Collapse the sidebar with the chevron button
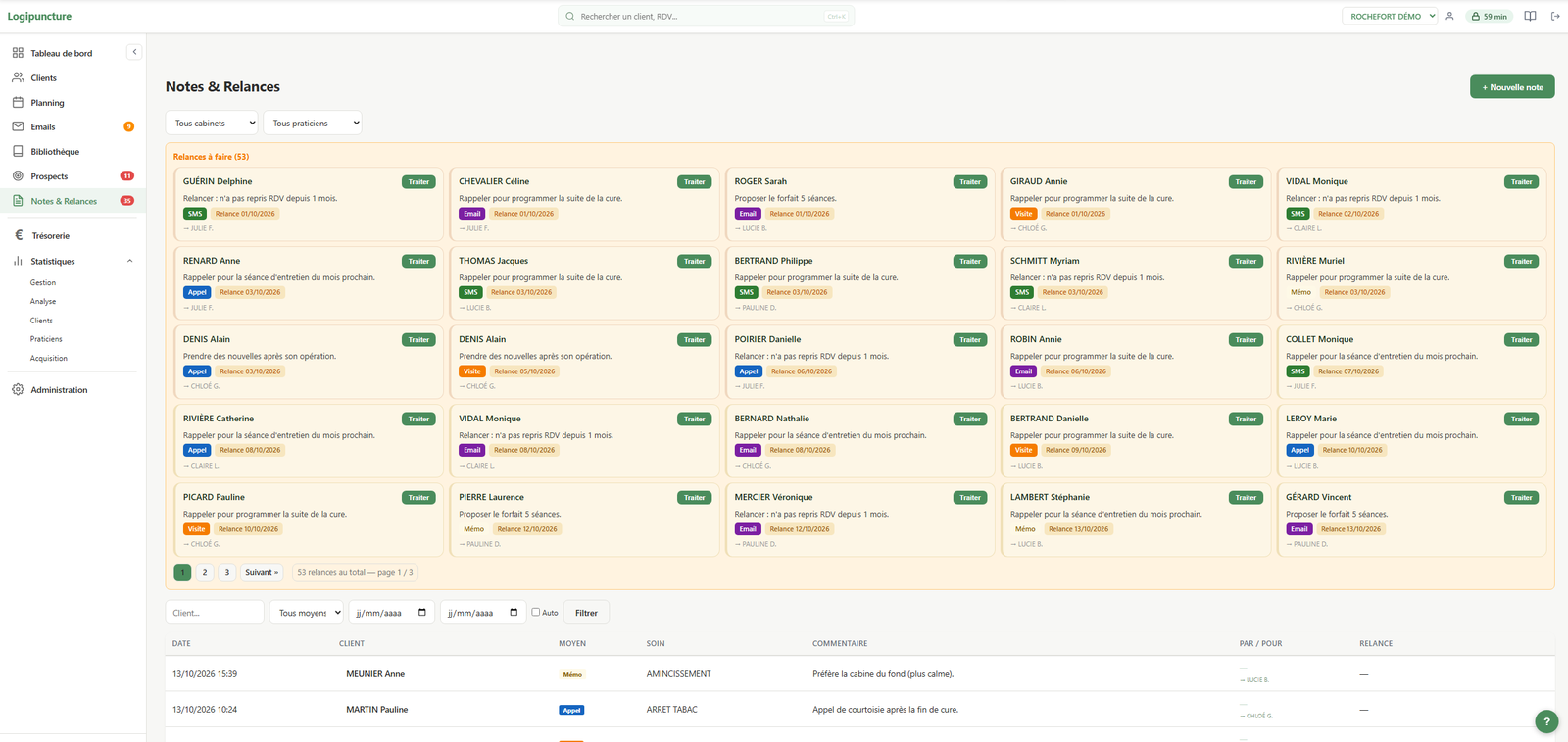Screen dimensions: 1568x742 (134, 52)
